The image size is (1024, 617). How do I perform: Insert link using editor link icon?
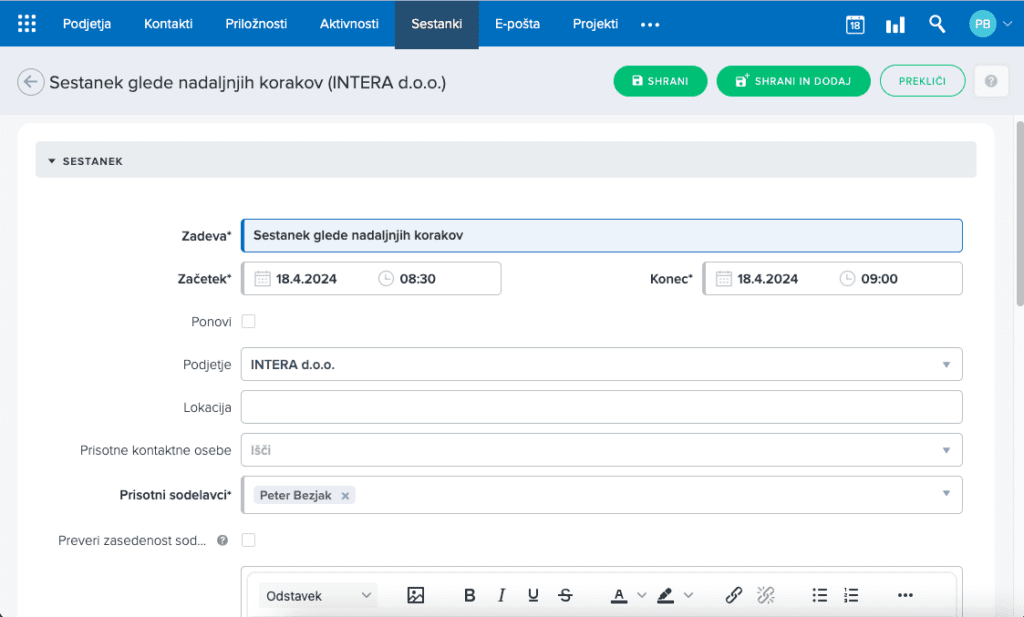coord(734,595)
